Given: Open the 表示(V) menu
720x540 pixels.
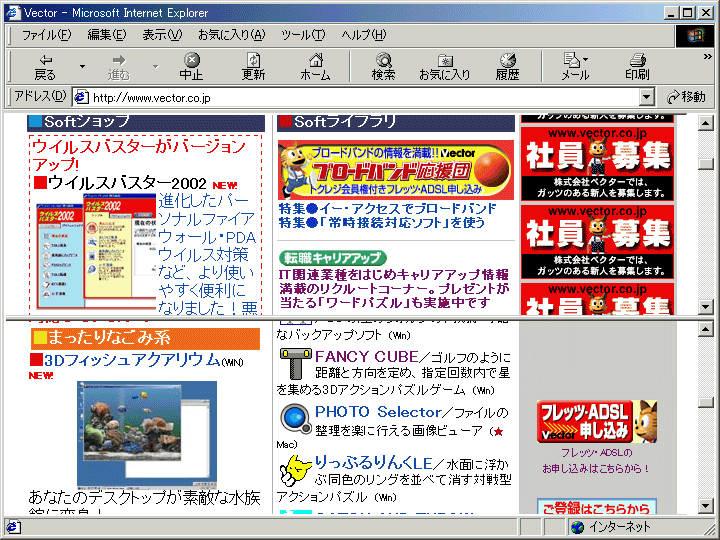Looking at the screenshot, I should pos(162,35).
